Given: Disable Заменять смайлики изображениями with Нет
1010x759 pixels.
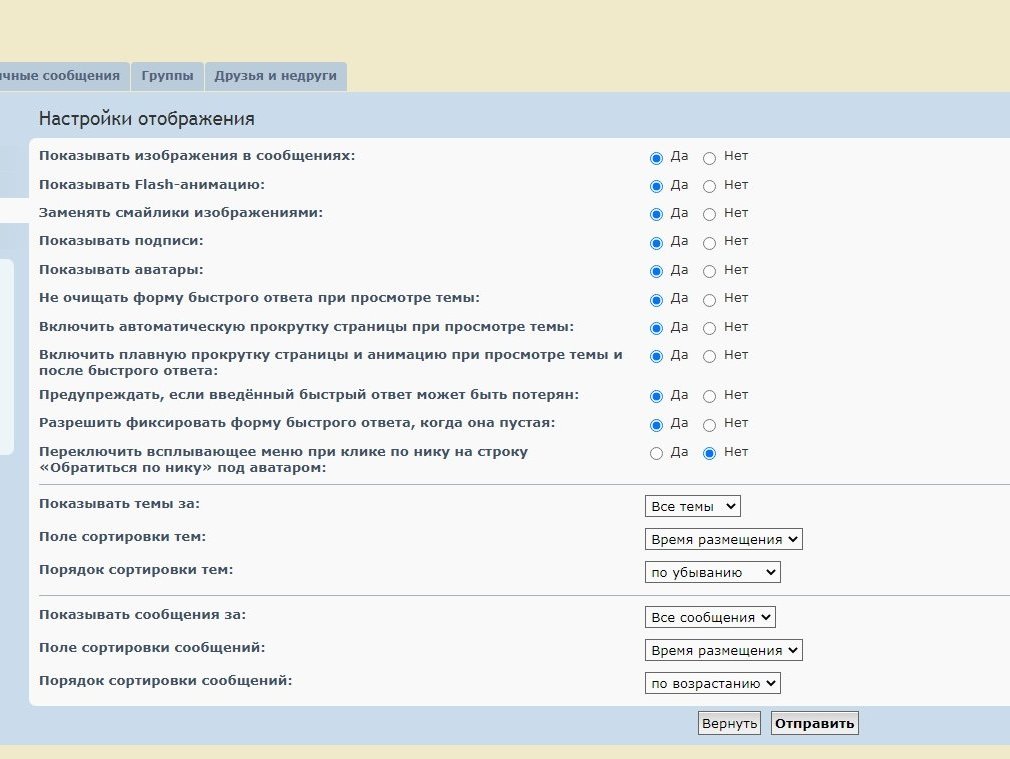Looking at the screenshot, I should coord(710,214).
